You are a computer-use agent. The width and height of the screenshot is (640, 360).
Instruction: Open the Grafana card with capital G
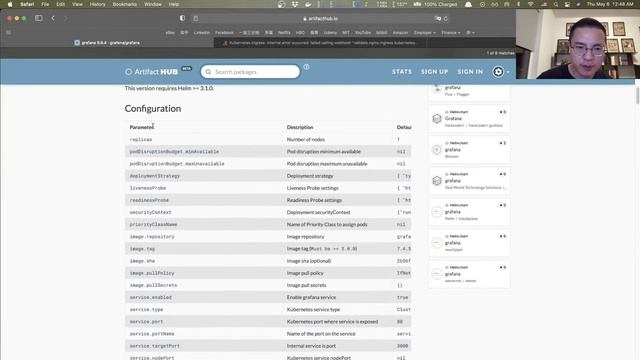click(469, 119)
